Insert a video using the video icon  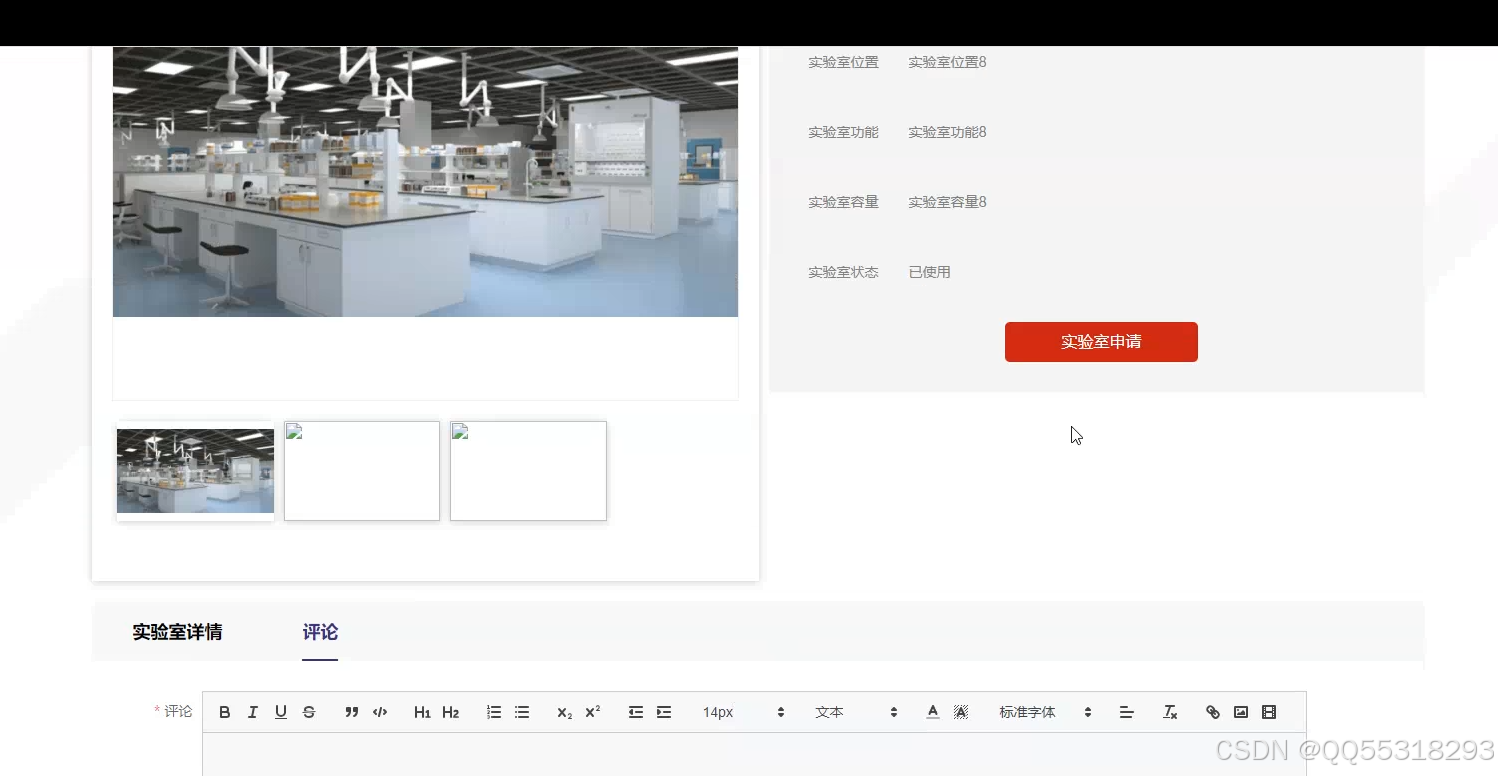(x=1269, y=711)
